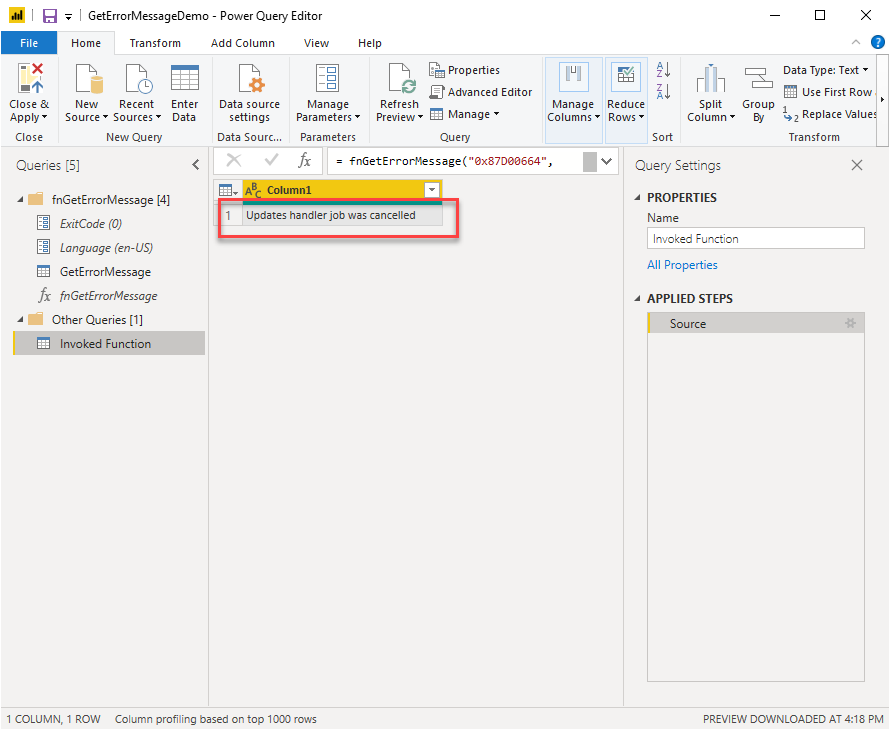890x730 pixels.
Task: Open the New Source icon
Action: 87,78
